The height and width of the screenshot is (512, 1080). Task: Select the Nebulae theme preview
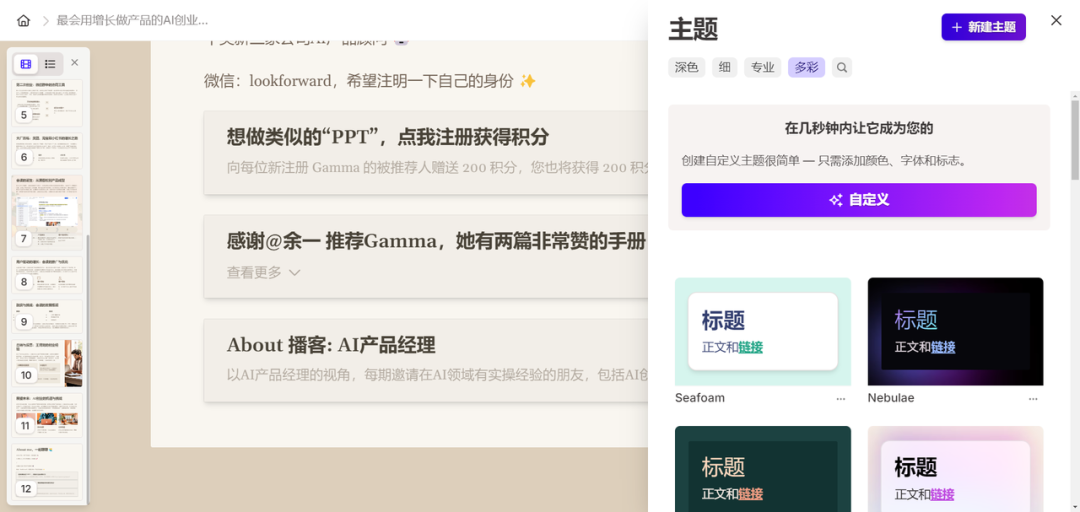pos(955,331)
